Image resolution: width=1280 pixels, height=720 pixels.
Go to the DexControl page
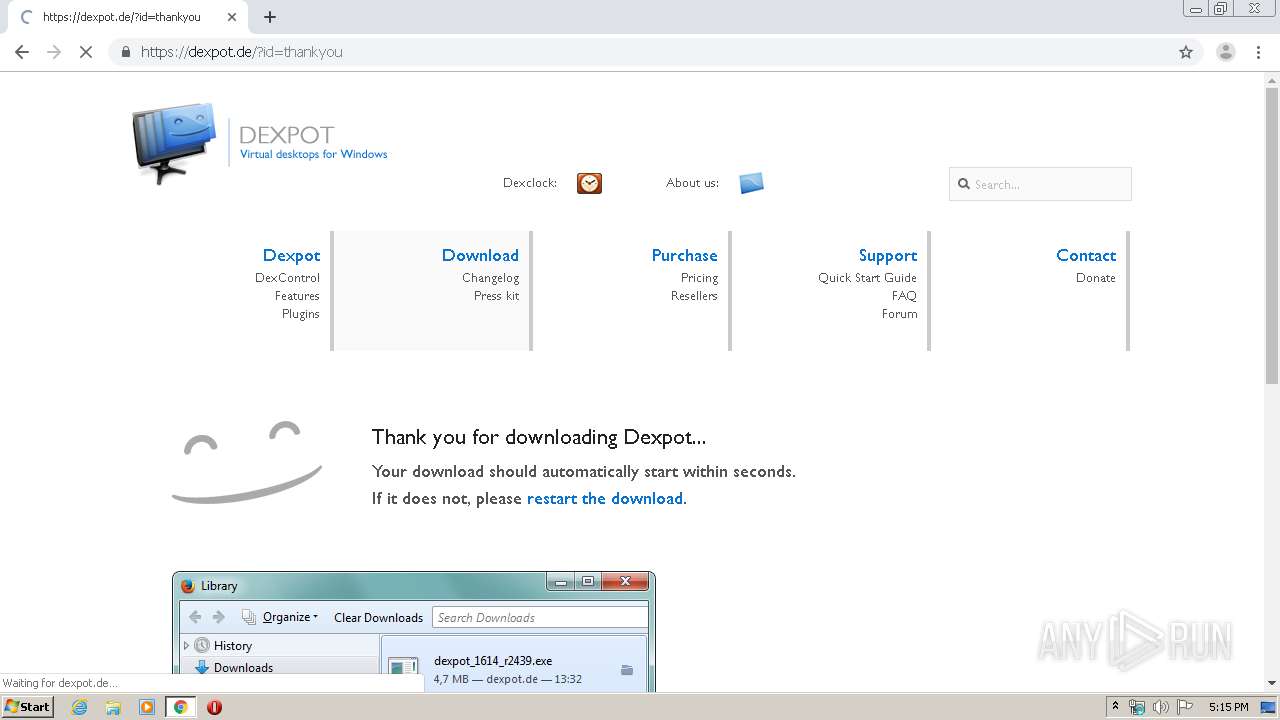287,278
